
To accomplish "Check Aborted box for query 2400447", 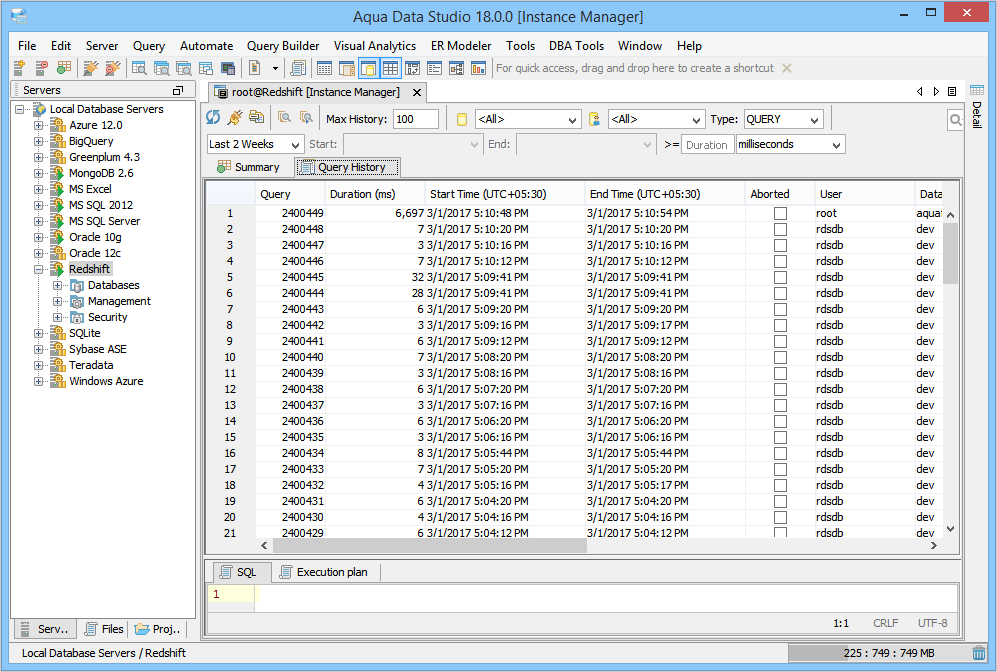I will click(x=780, y=245).
